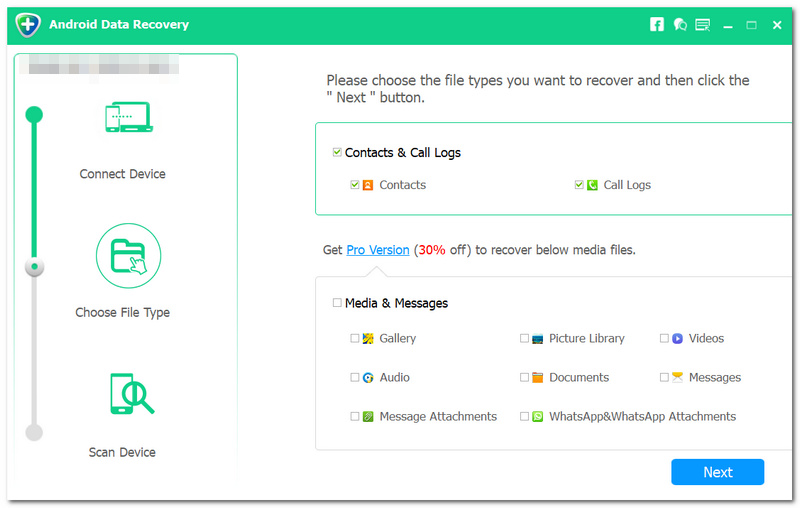Viewport: 800px width, 508px height.
Task: Click the Choose File Type step label
Action: 122,312
